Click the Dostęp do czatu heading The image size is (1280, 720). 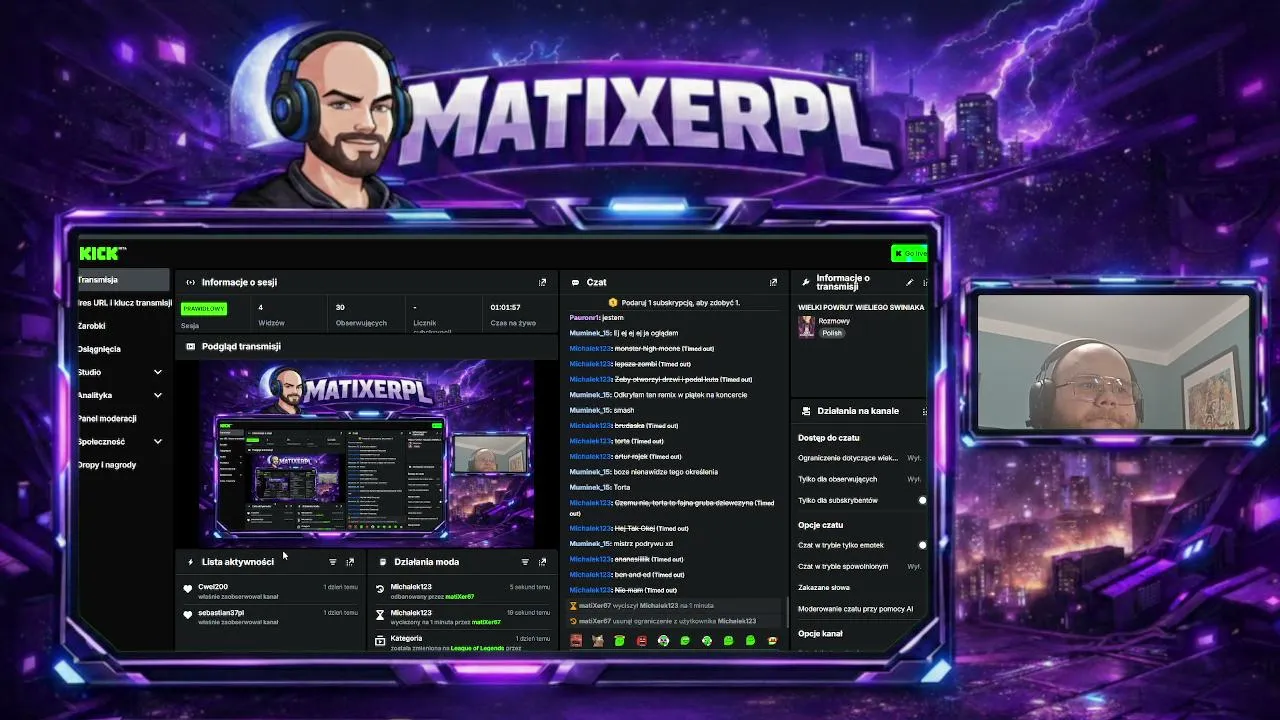[x=828, y=438]
